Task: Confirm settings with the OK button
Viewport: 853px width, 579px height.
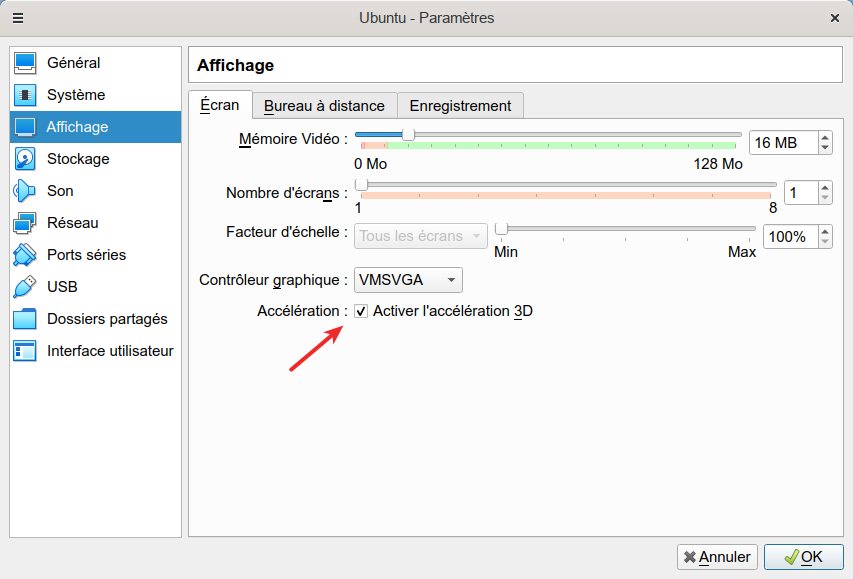Action: pos(803,557)
